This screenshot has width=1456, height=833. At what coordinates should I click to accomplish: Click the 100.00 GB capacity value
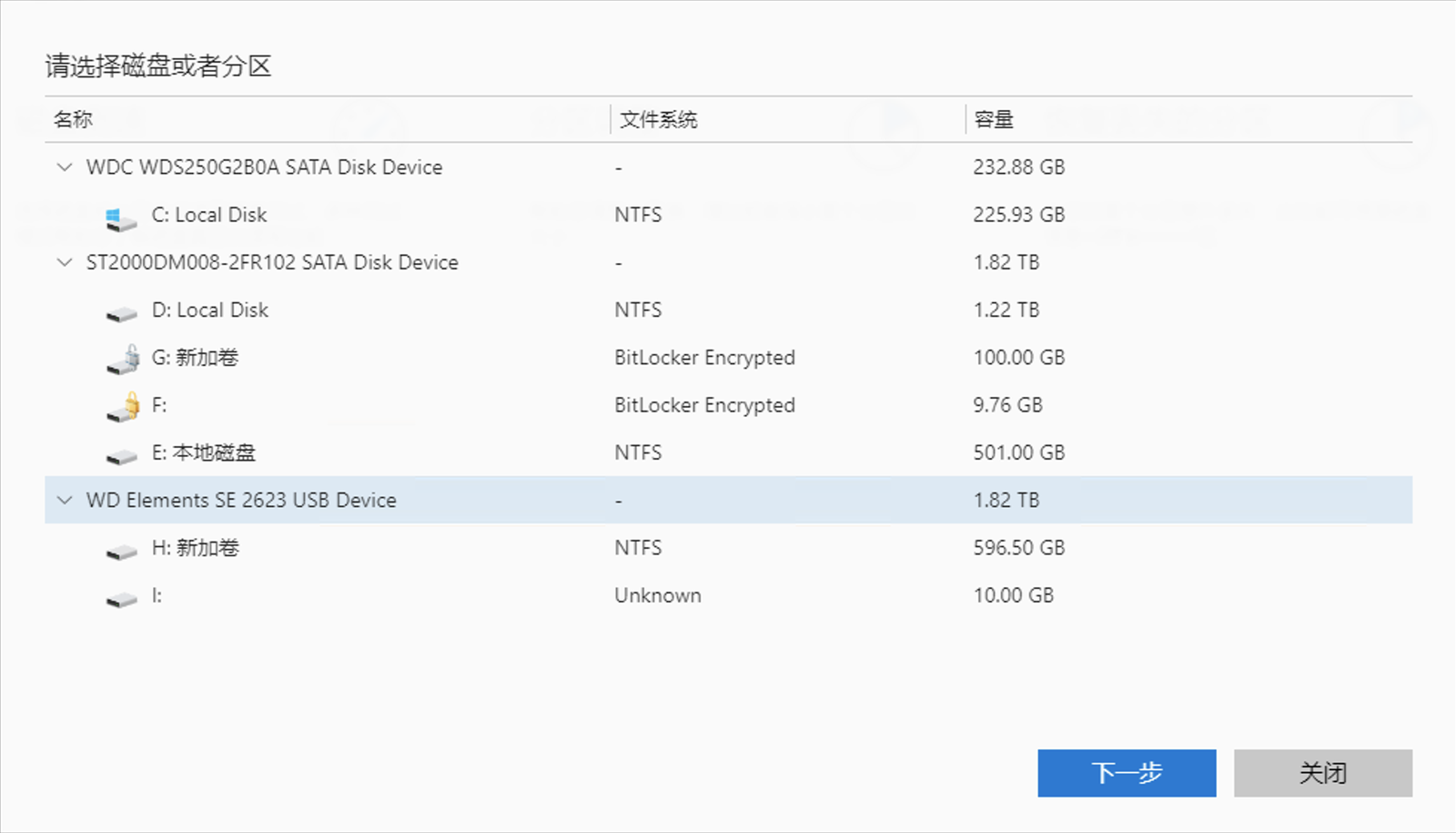[1019, 358]
